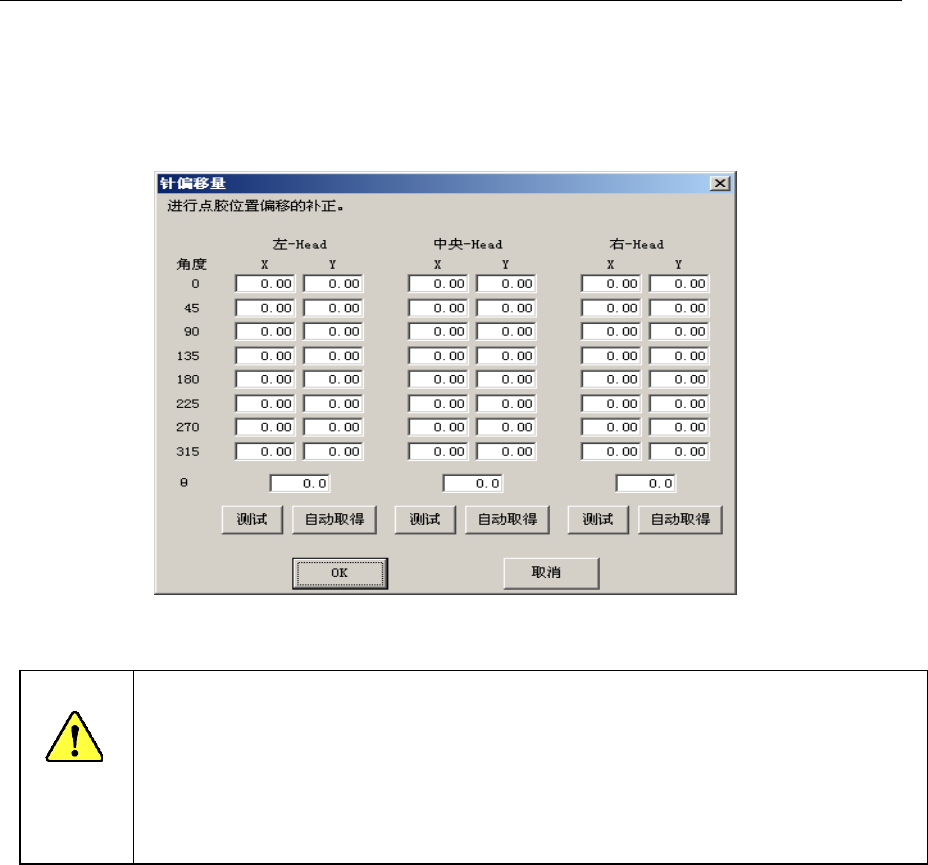The image size is (928, 865).
Task: Select 右-Head Y field at angle 225
Action: click(x=679, y=404)
